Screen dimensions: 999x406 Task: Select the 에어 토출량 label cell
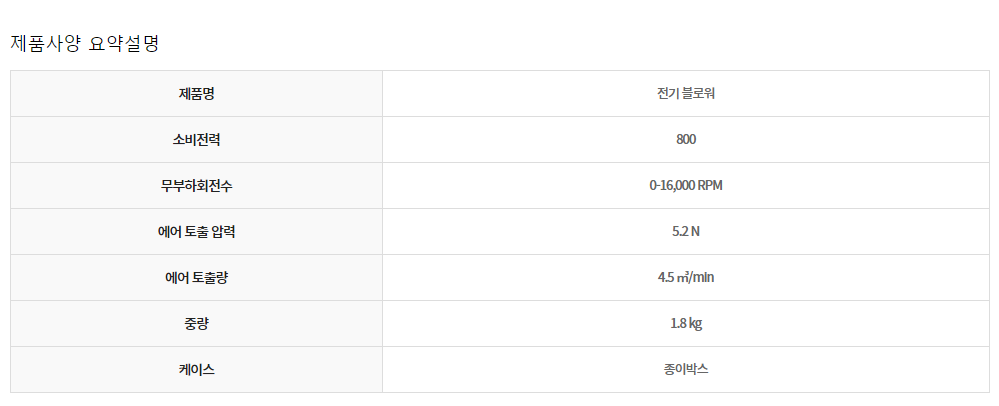[196, 277]
